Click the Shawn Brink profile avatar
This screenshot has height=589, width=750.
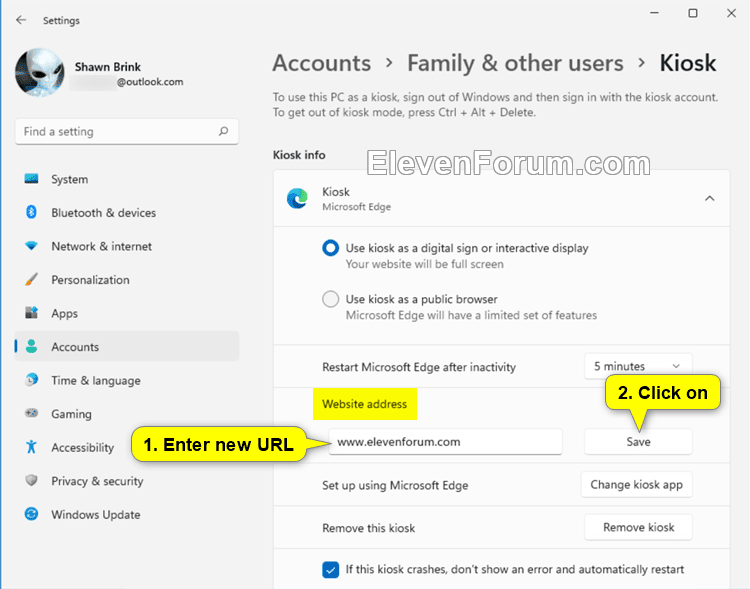pos(40,72)
